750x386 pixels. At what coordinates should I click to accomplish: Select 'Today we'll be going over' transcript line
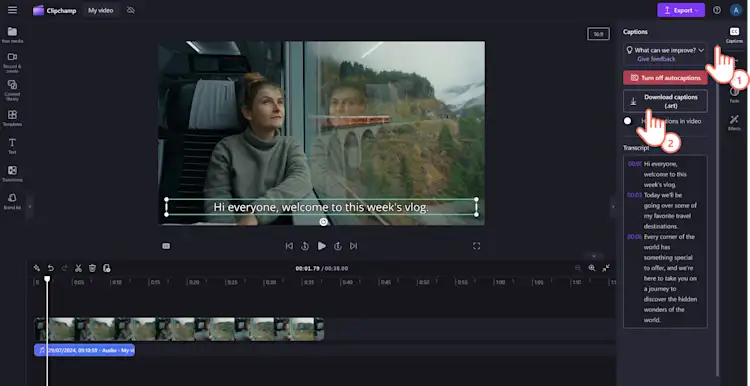coord(670,210)
